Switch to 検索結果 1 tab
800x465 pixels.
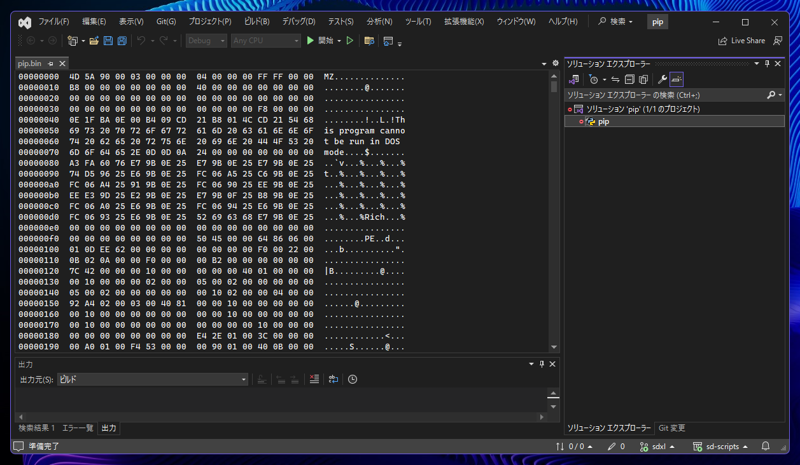point(37,428)
